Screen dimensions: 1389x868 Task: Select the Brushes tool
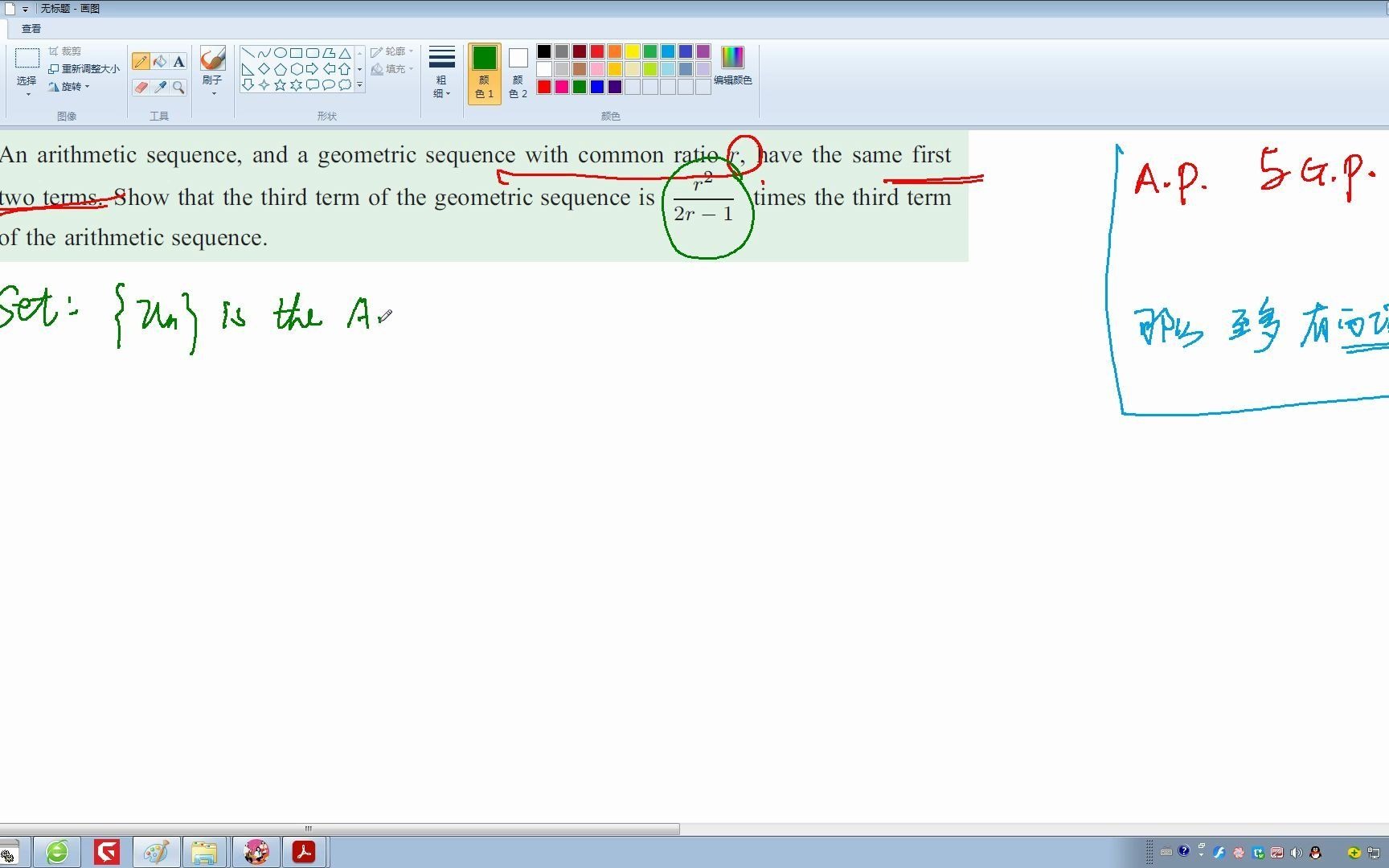pyautogui.click(x=212, y=60)
